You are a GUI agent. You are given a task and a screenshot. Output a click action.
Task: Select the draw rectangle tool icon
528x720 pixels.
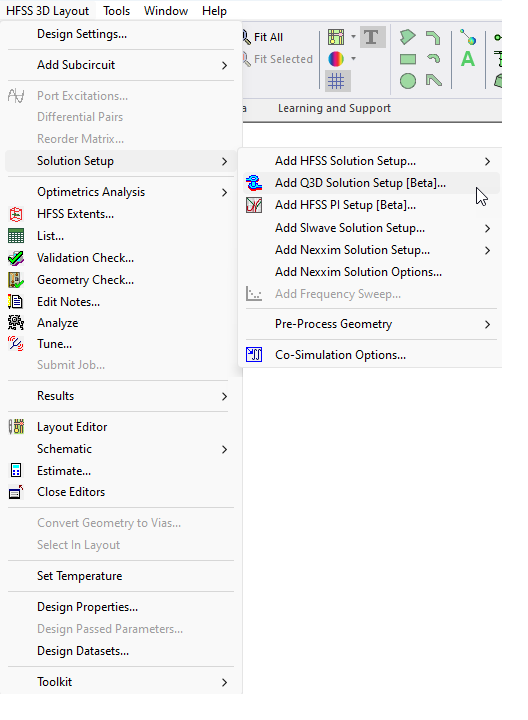[x=408, y=59]
